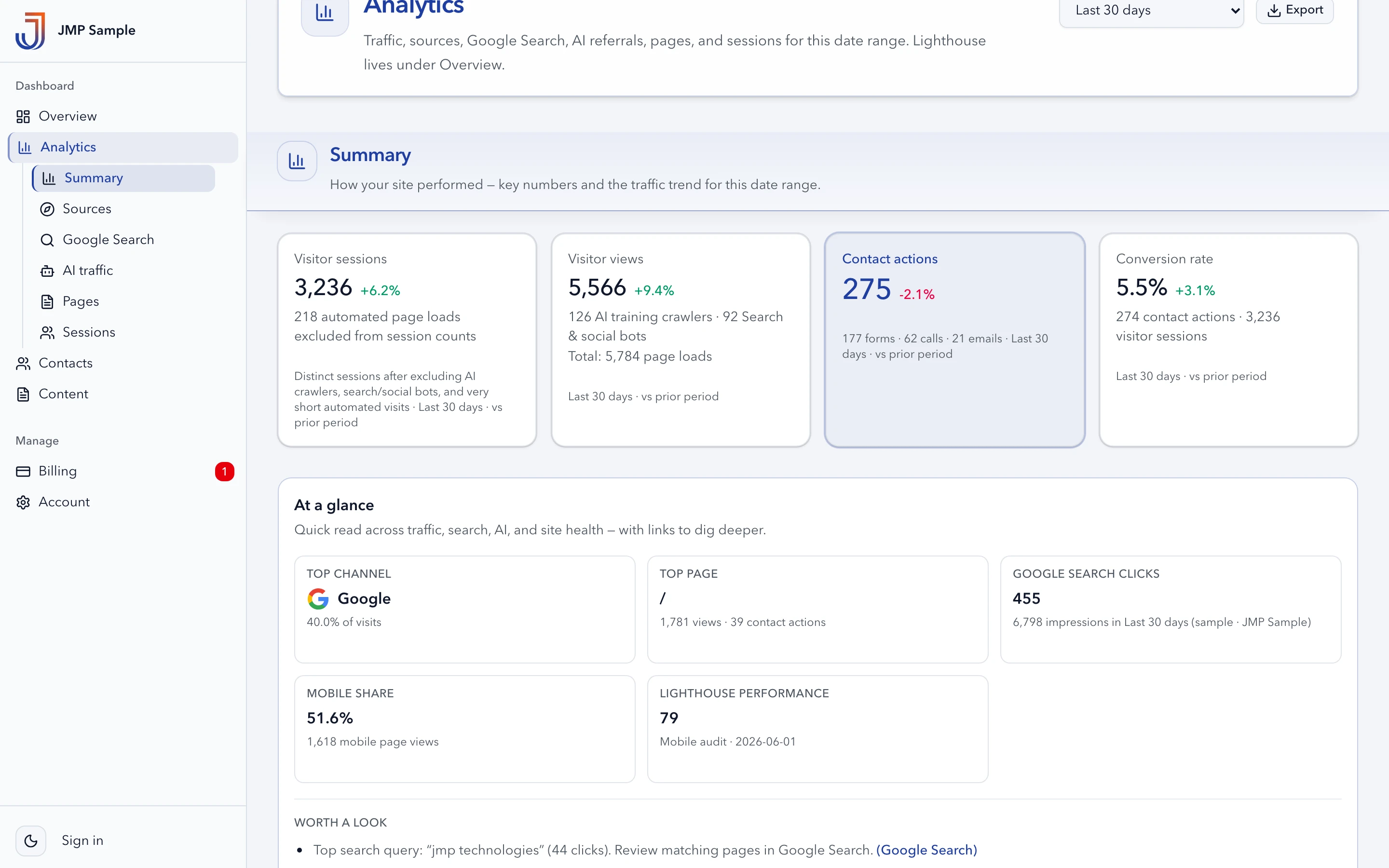Image resolution: width=1389 pixels, height=868 pixels.
Task: Select the Visitor views card
Action: (681, 340)
